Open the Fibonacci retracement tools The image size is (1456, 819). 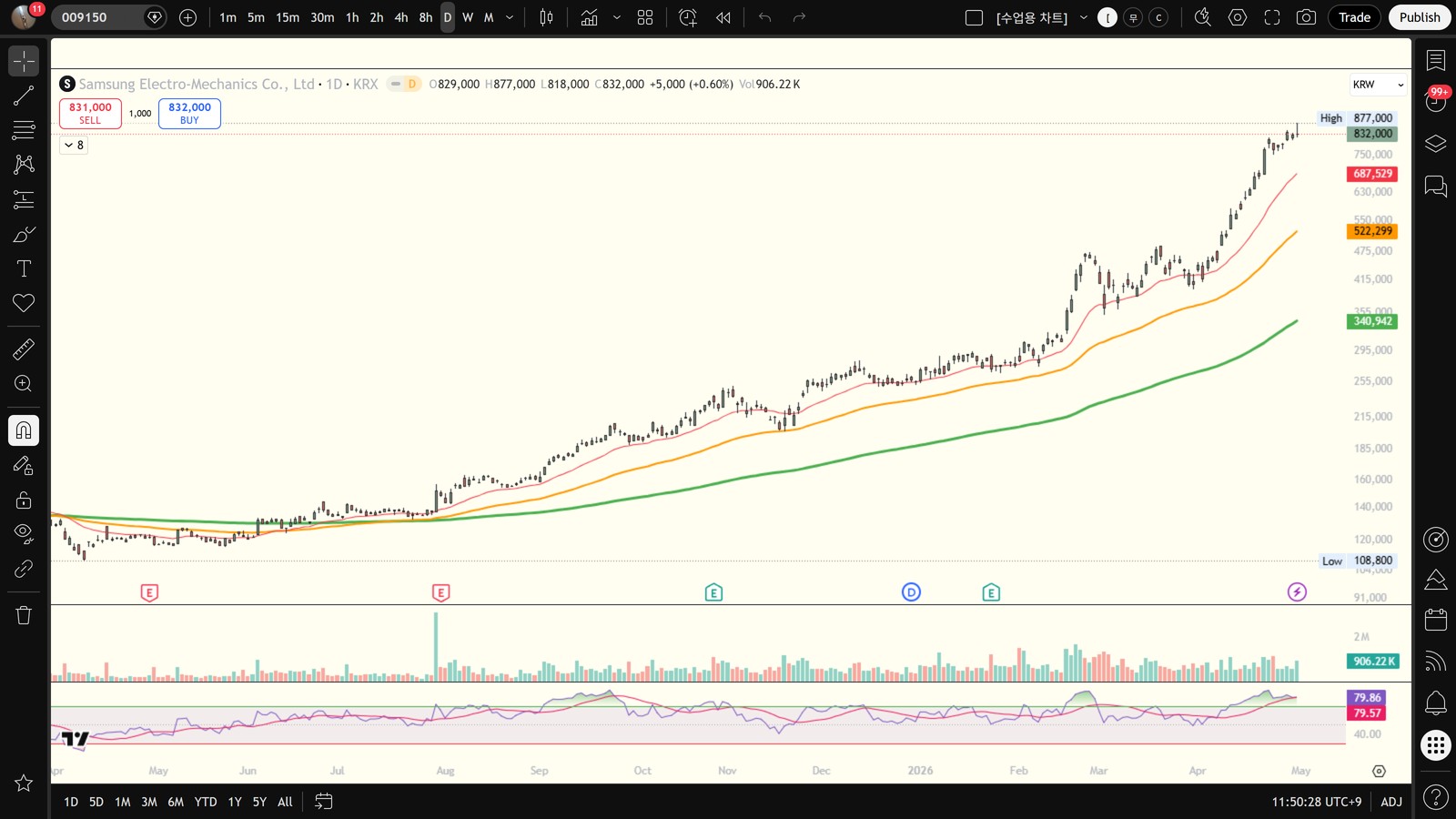pos(24,130)
